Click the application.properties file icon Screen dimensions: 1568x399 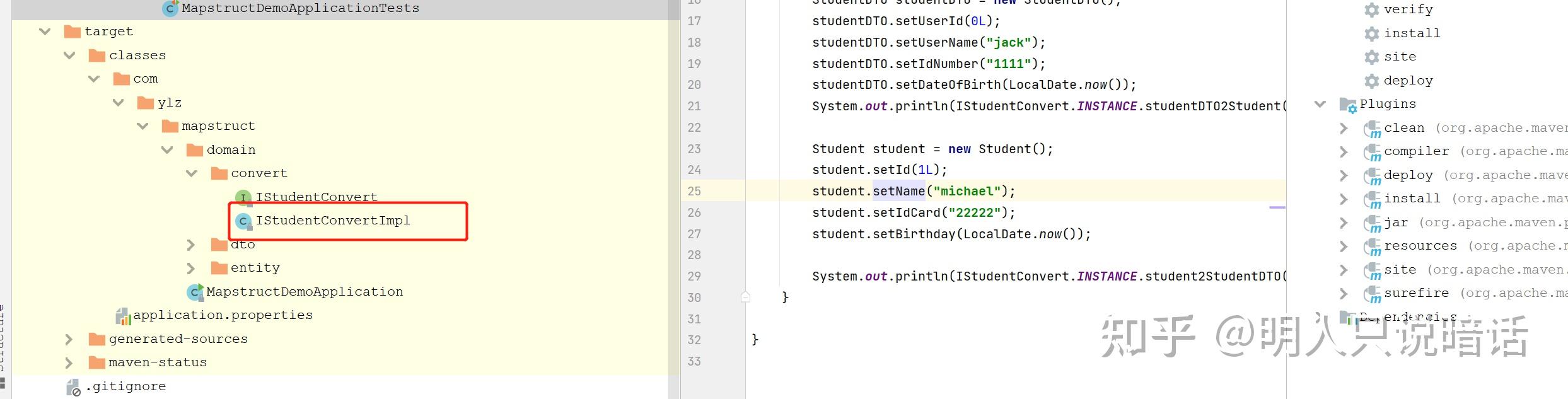coord(123,316)
